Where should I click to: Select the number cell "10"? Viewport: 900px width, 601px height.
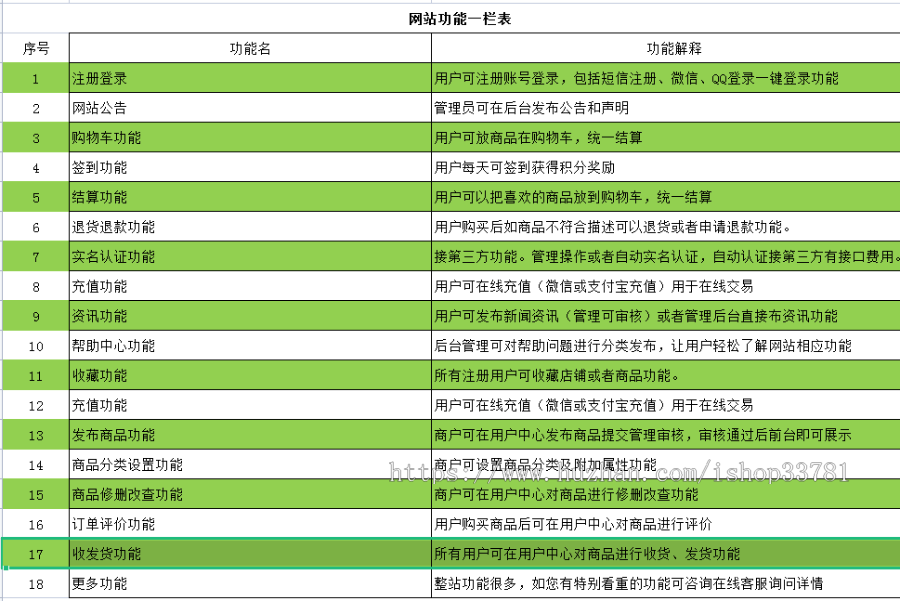pos(36,346)
